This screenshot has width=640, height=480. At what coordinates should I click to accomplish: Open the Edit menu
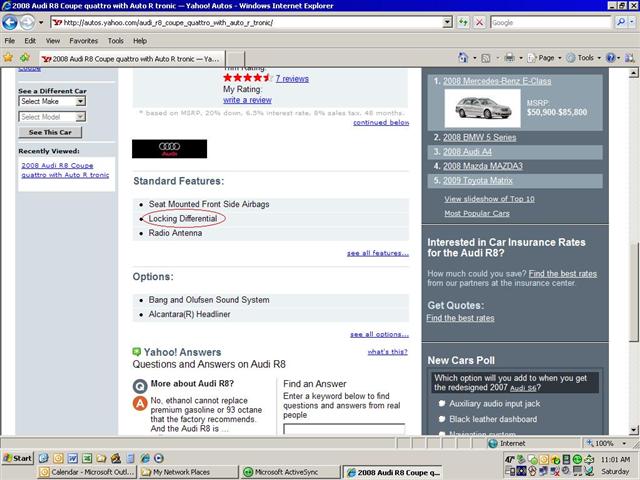30,41
